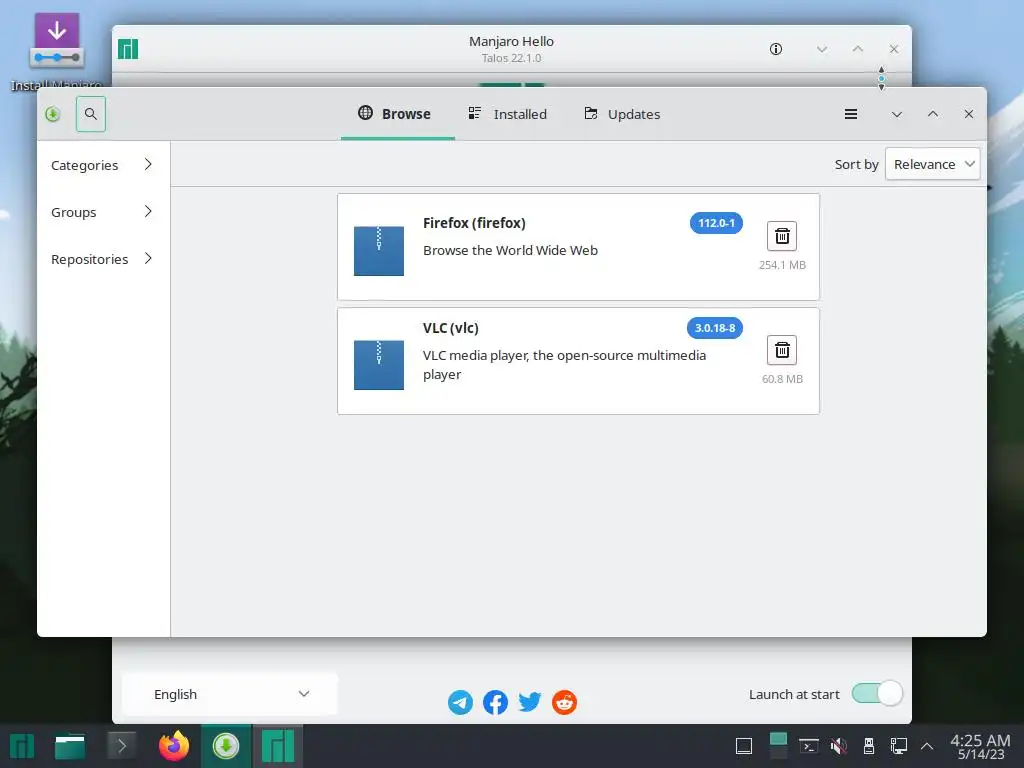Click the About info icon in Manjaro Hello
The image size is (1024, 768).
(x=776, y=49)
